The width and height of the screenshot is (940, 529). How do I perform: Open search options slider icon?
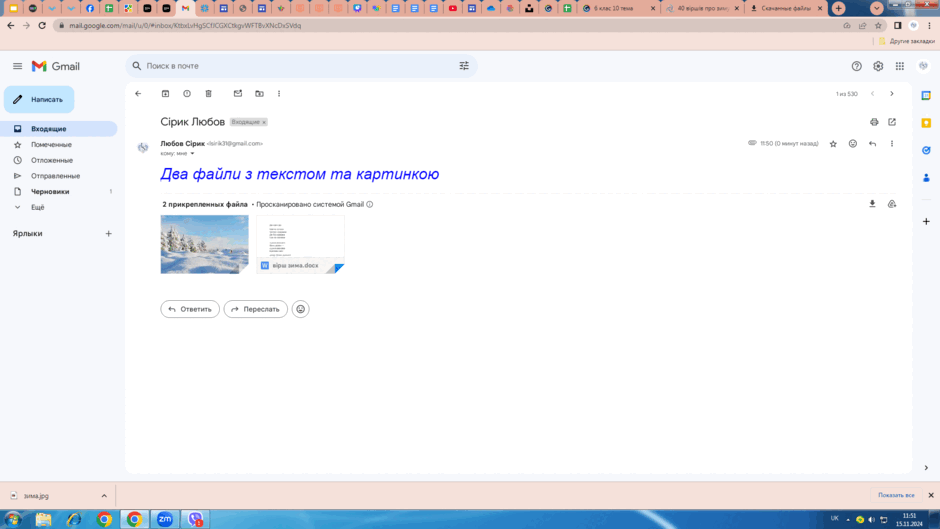tap(464, 66)
